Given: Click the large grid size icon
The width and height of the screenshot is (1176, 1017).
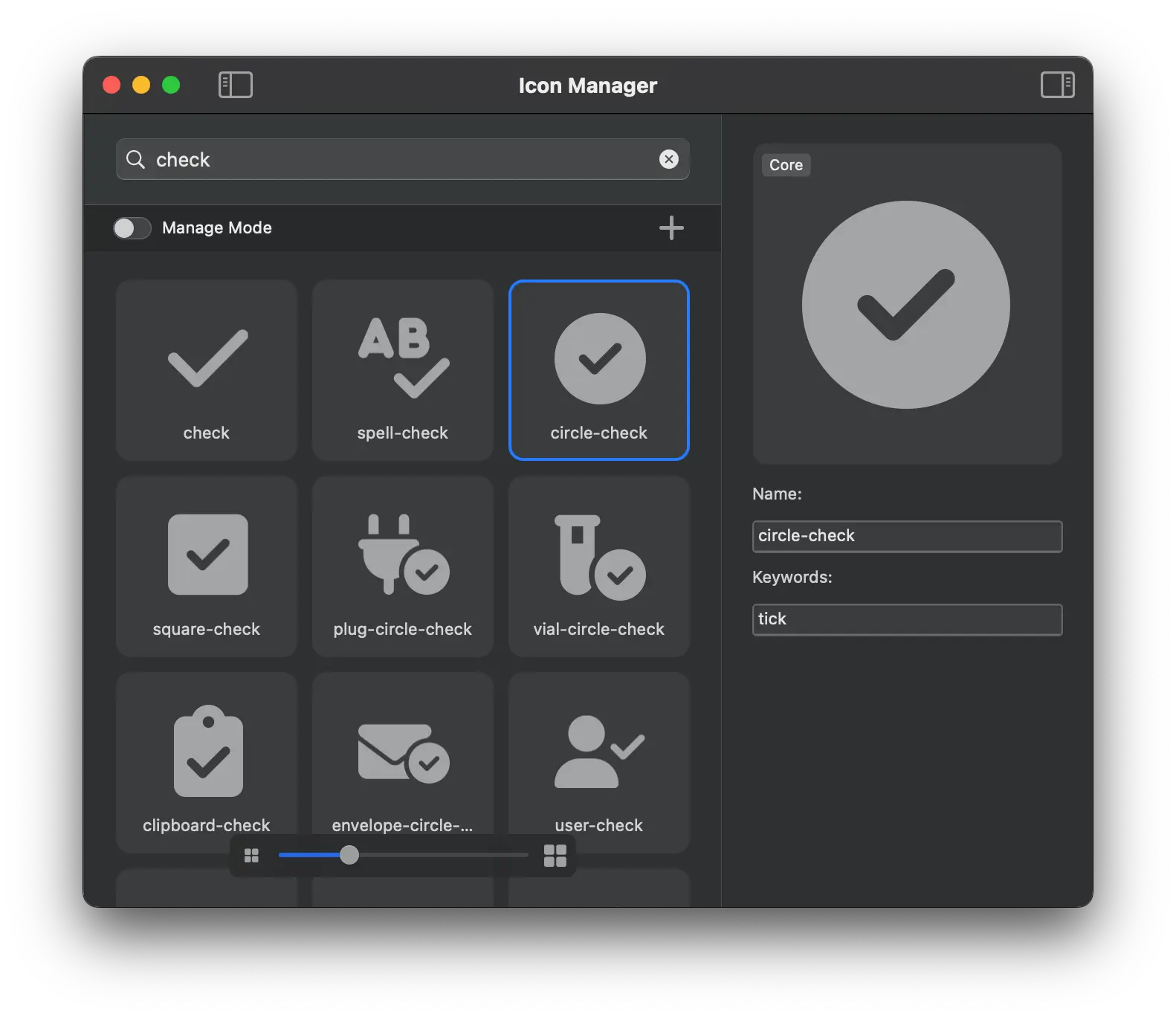Looking at the screenshot, I should [555, 856].
